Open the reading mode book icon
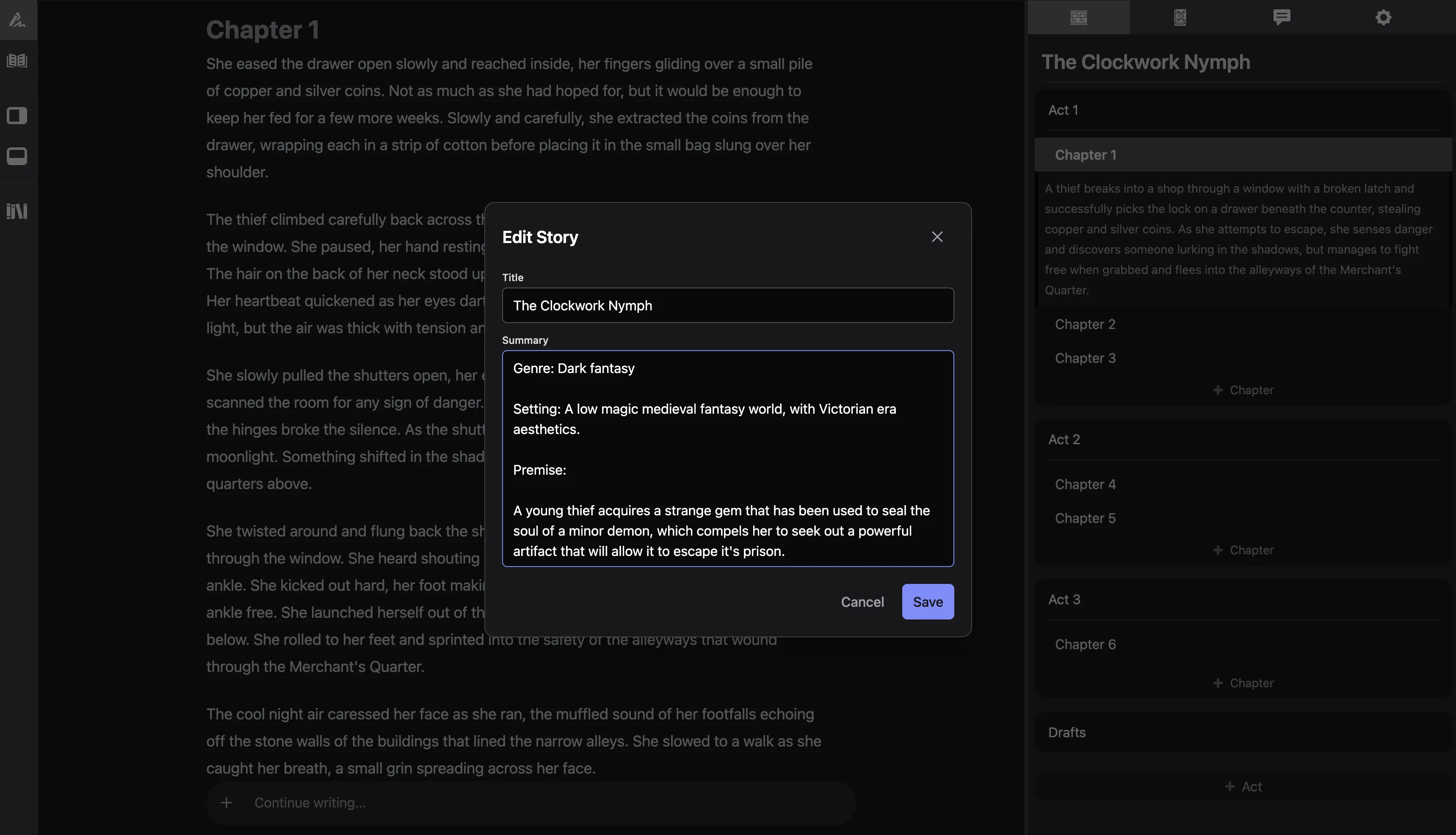 pos(17,60)
